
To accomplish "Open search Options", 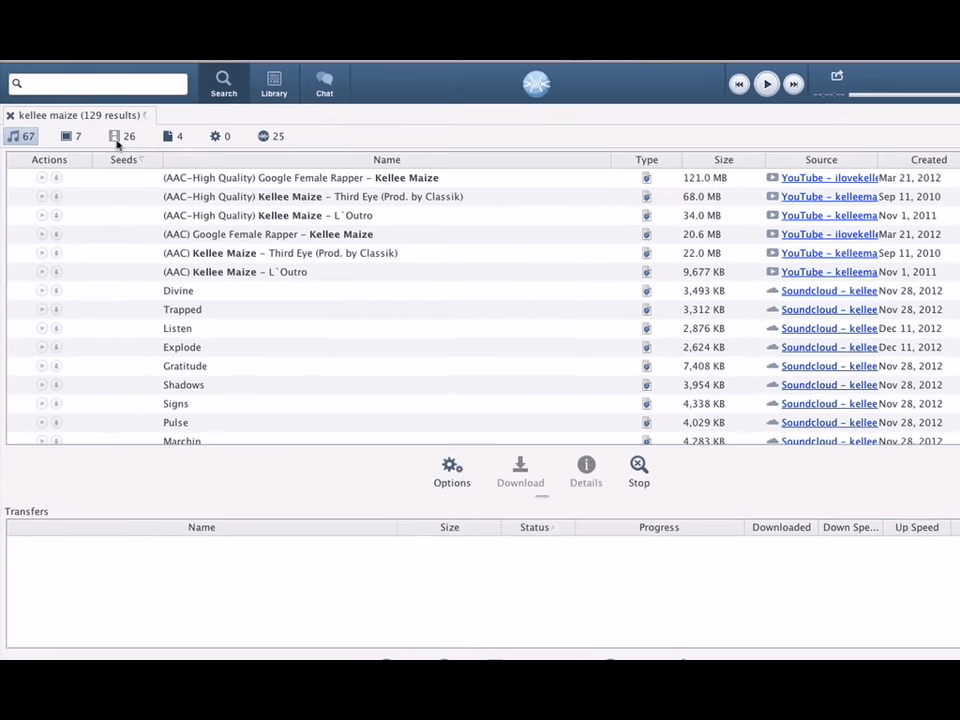I will point(452,472).
